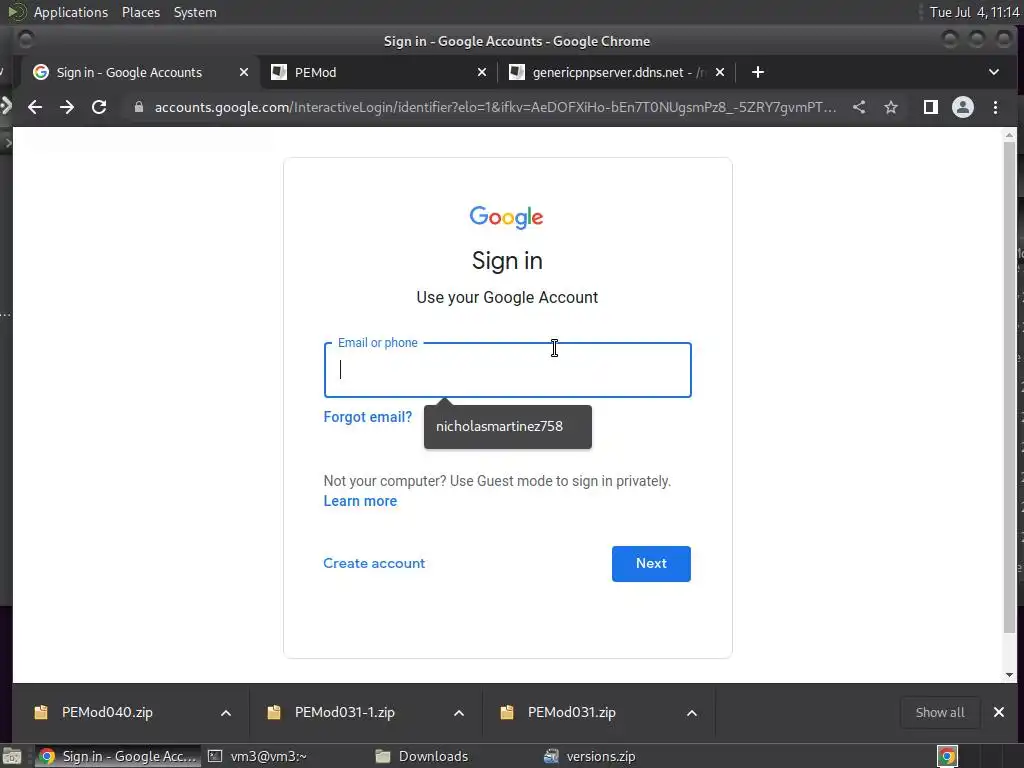This screenshot has height=768, width=1024.
Task: Click the Next button
Action: pyautogui.click(x=651, y=564)
